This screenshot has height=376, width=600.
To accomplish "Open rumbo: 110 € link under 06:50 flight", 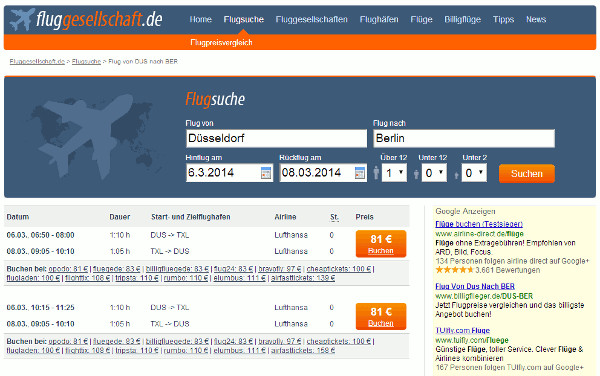I will click(186, 278).
